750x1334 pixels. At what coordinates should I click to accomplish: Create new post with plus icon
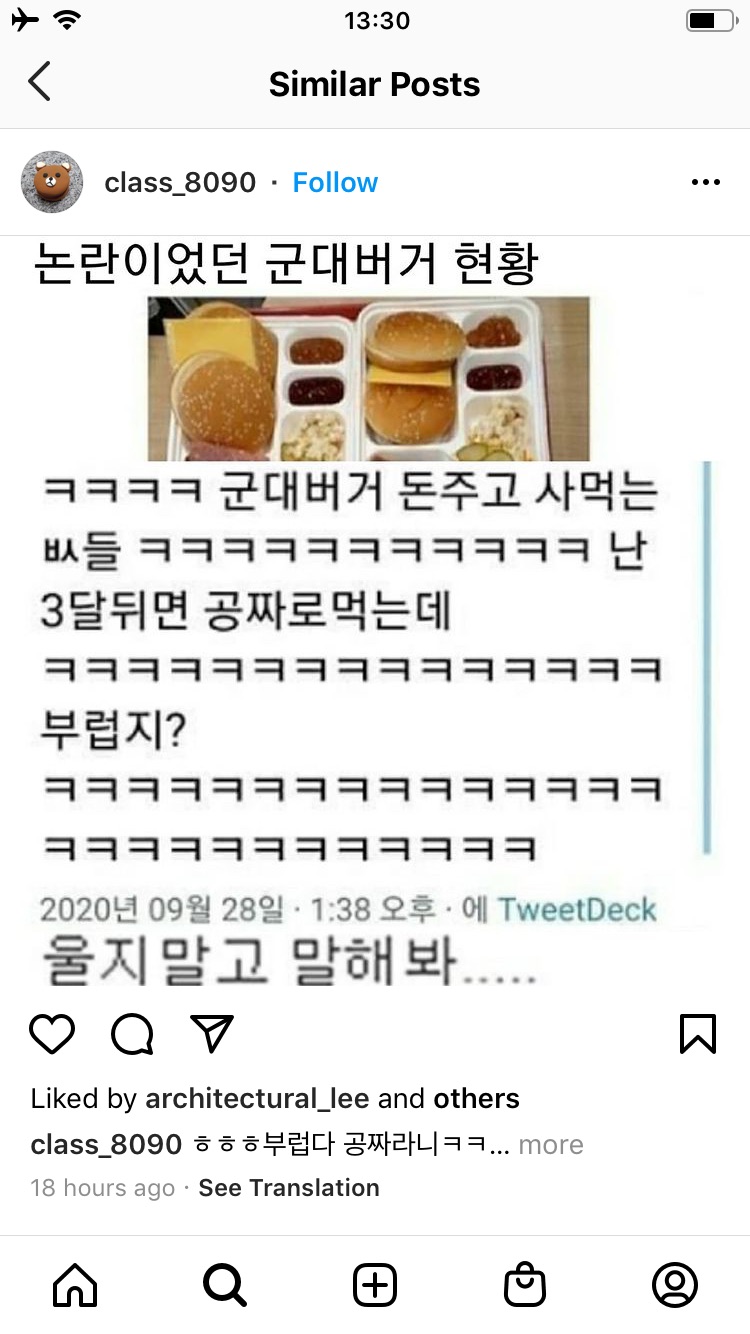point(375,1285)
